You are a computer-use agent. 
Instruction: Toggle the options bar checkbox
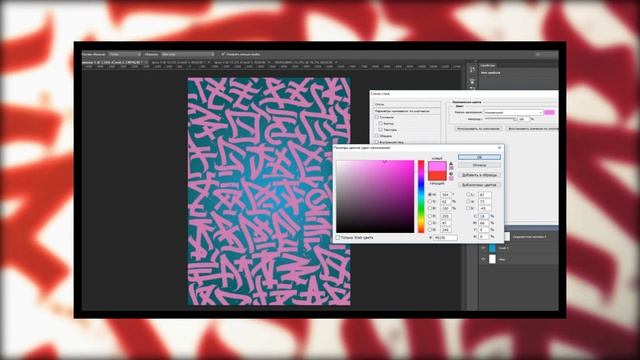pos(223,54)
